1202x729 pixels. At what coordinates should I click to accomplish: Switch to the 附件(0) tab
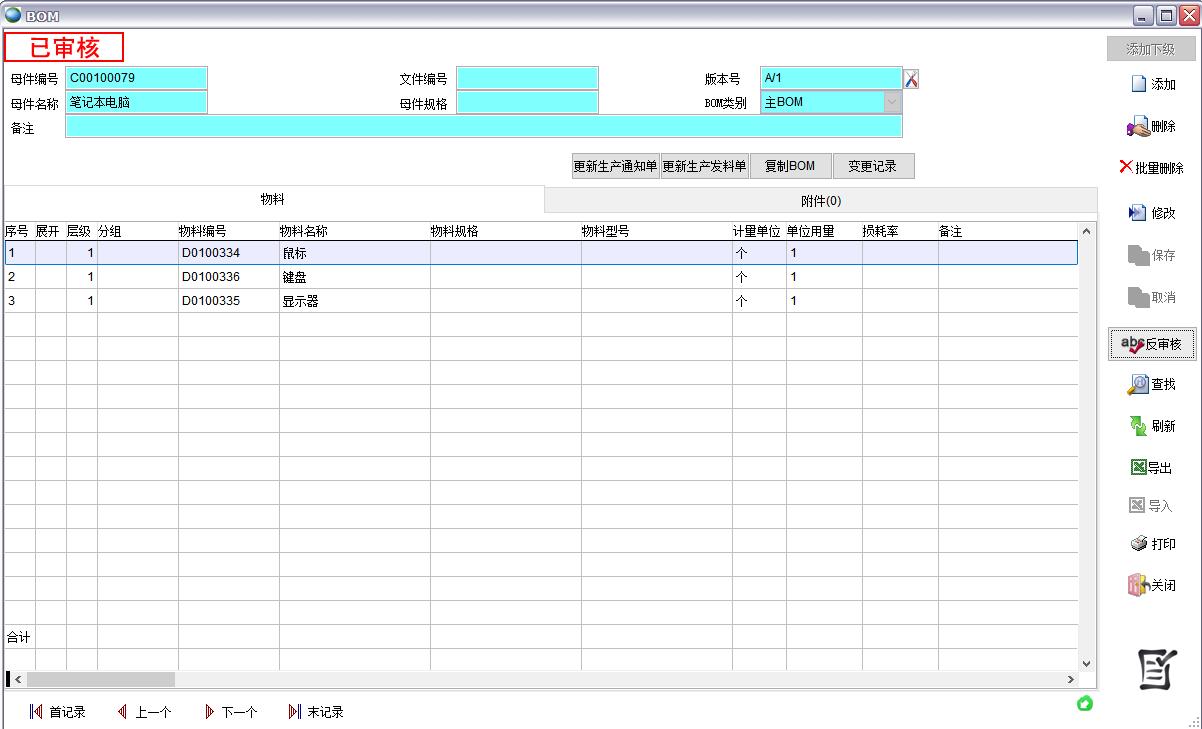point(820,200)
